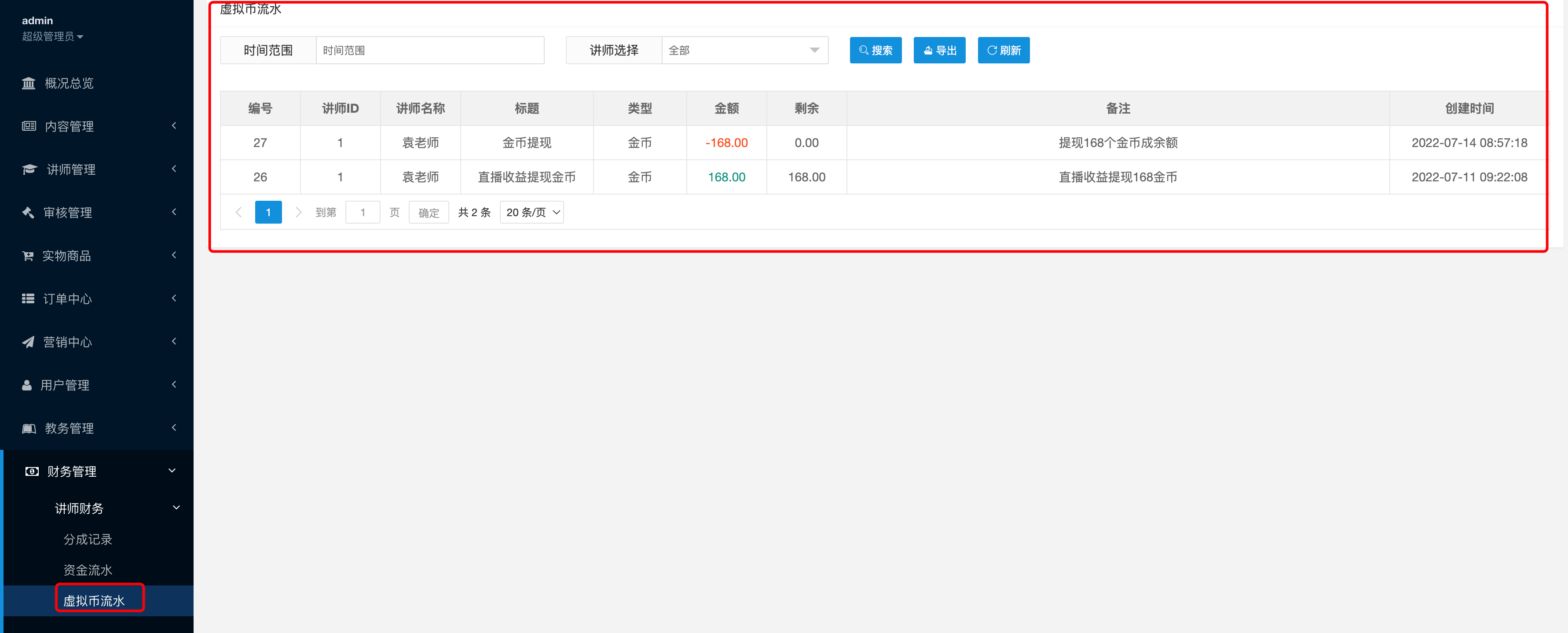Click the 确定 page jump button
The height and width of the screenshot is (633, 1568).
pos(429,212)
